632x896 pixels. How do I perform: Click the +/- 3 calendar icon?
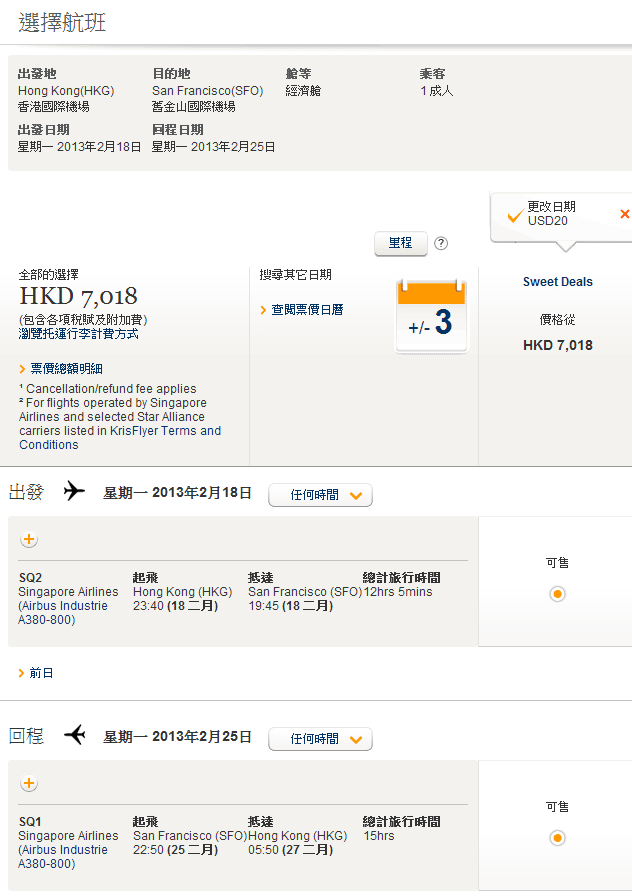tap(432, 317)
